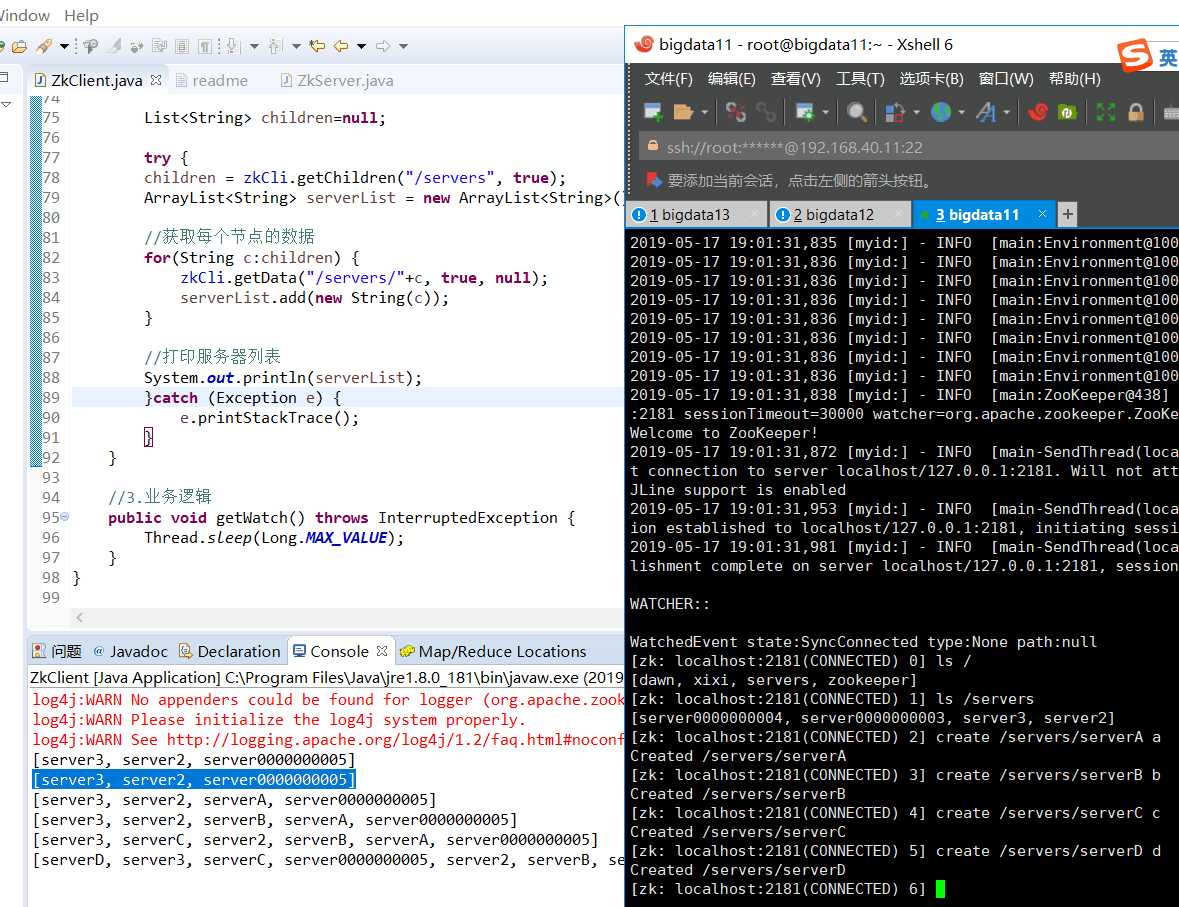This screenshot has height=907, width=1179.
Task: Click the Forward navigation arrow in Eclipse
Action: [383, 47]
